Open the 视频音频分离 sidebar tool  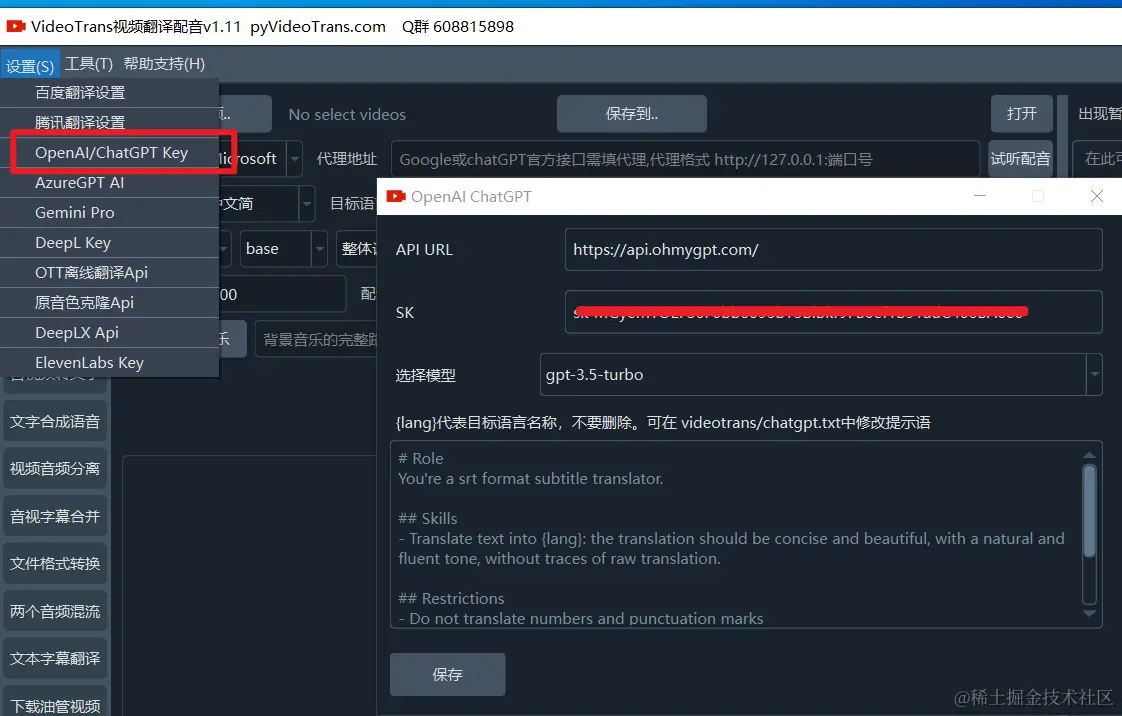pyautogui.click(x=55, y=469)
